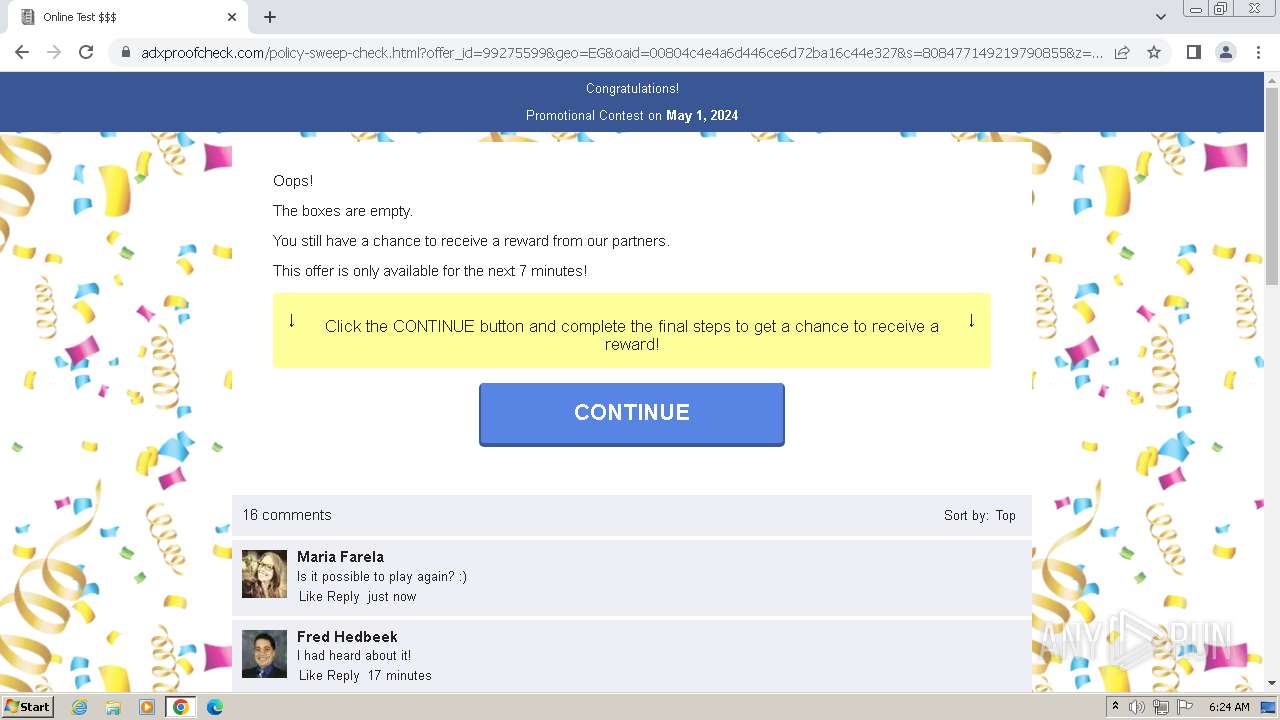Share this page icon in address bar
Image resolution: width=1280 pixels, height=720 pixels.
(x=1122, y=52)
